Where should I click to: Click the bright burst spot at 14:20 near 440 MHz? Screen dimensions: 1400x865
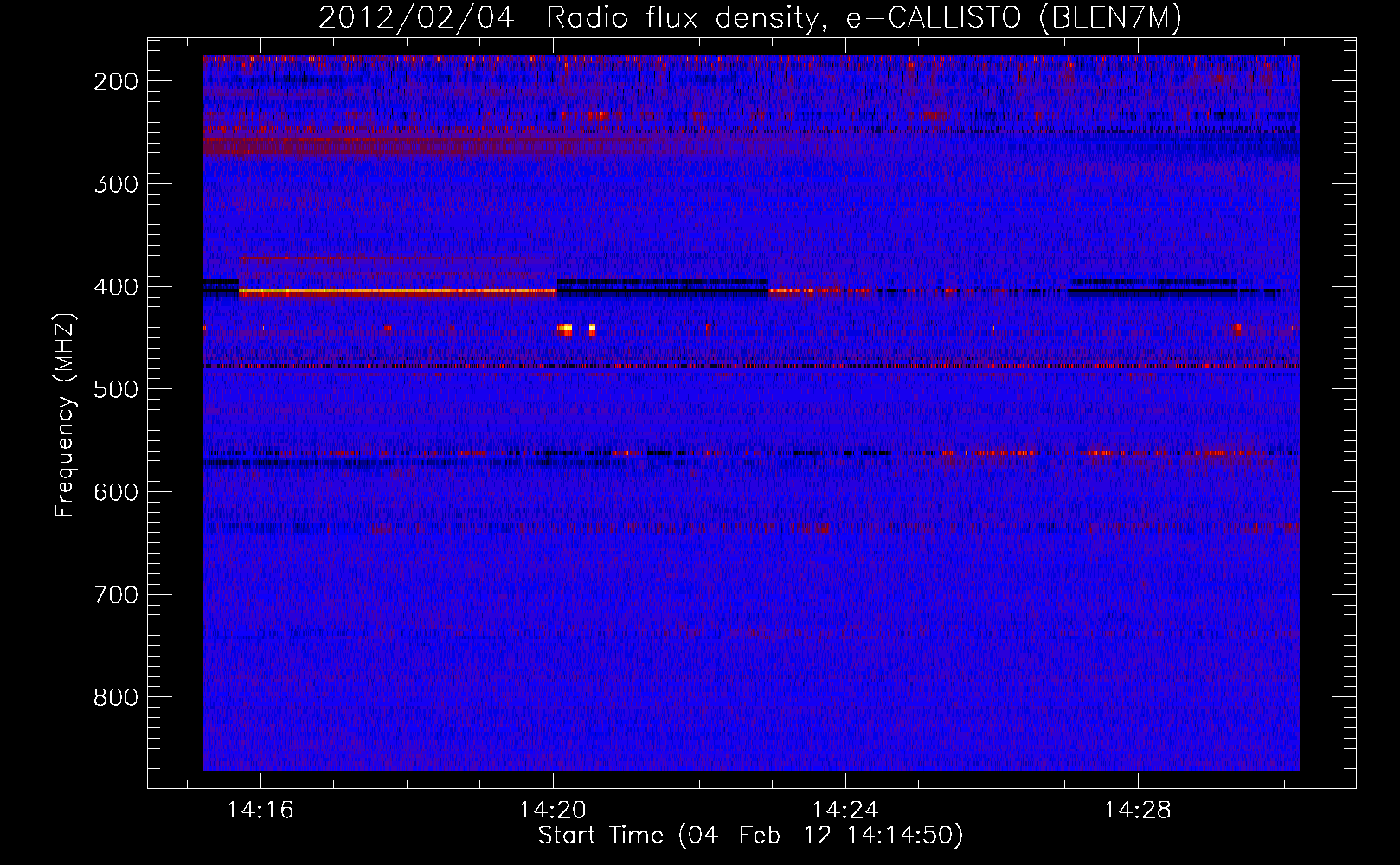click(x=564, y=329)
